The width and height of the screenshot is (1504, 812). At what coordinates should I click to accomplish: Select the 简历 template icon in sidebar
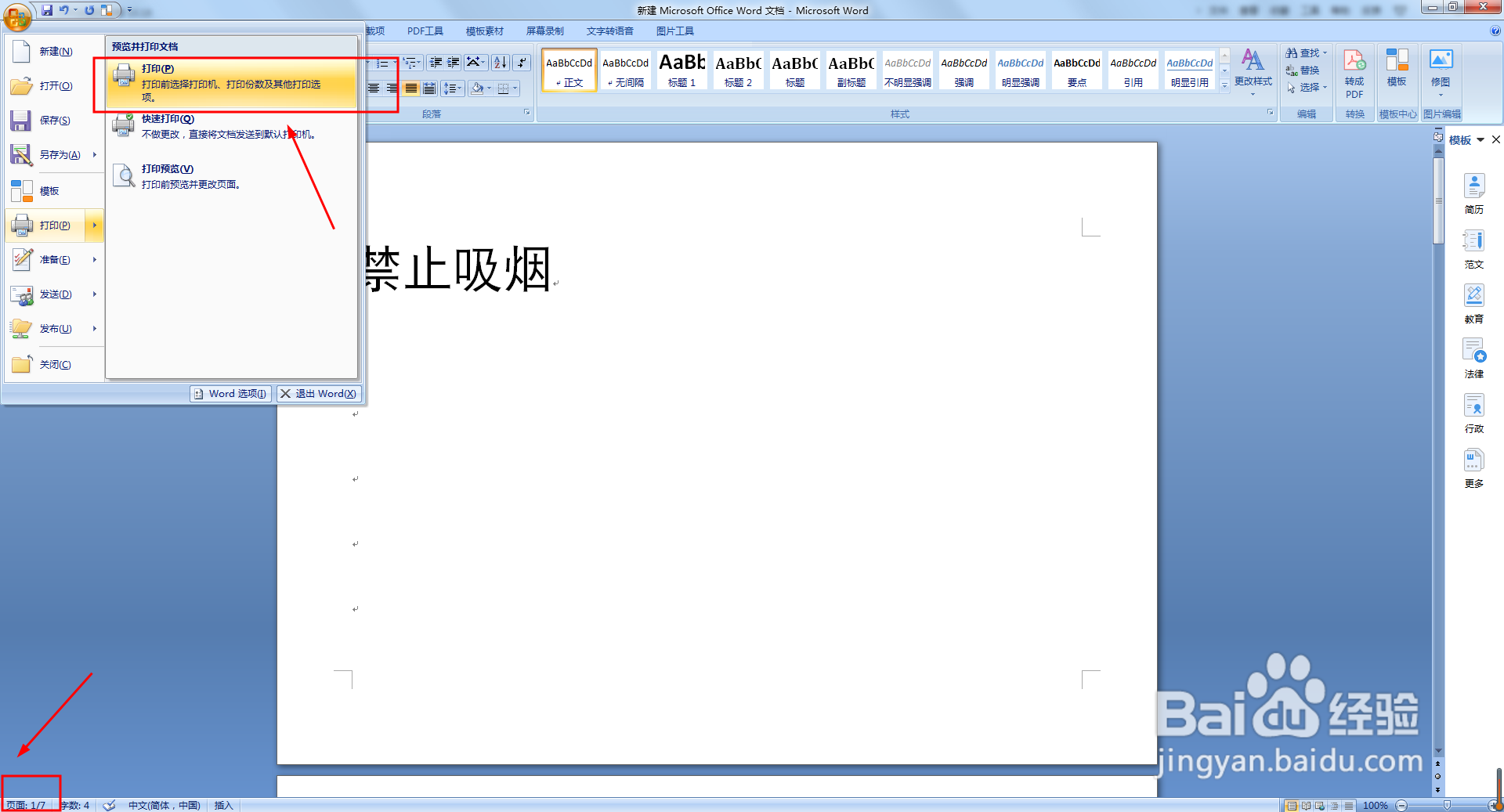point(1473,188)
